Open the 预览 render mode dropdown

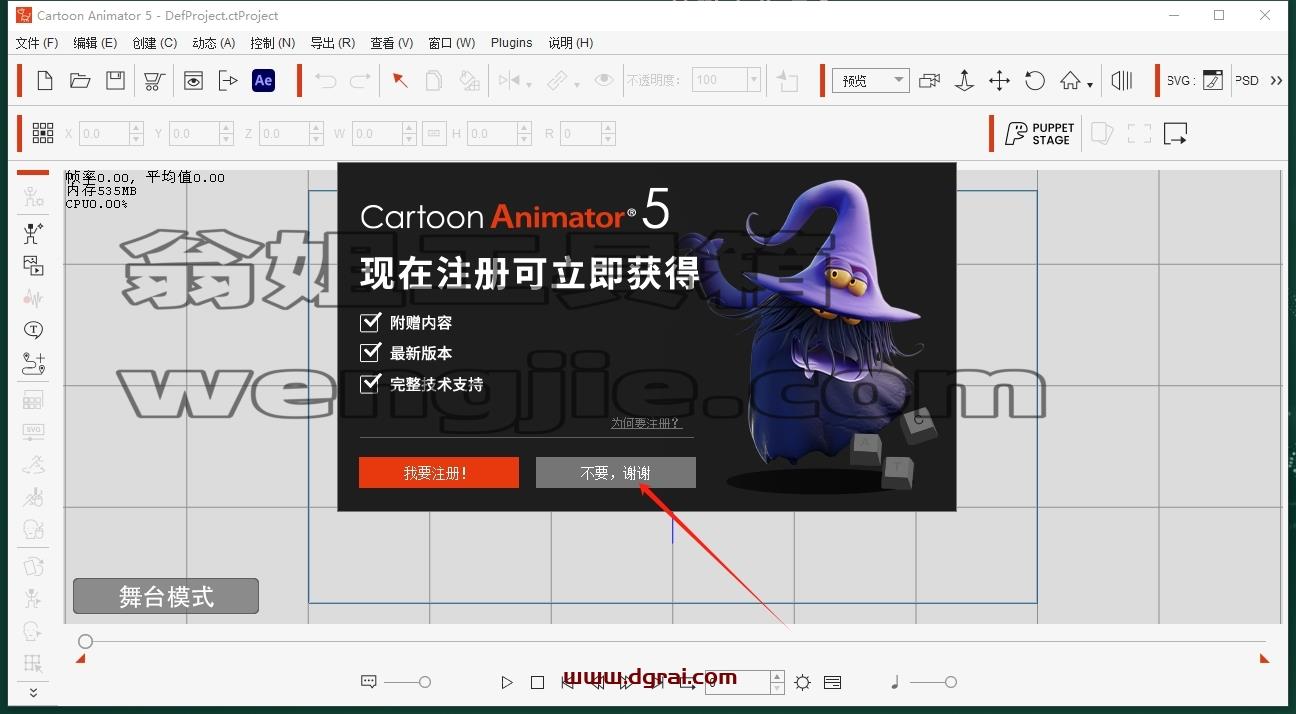point(871,81)
